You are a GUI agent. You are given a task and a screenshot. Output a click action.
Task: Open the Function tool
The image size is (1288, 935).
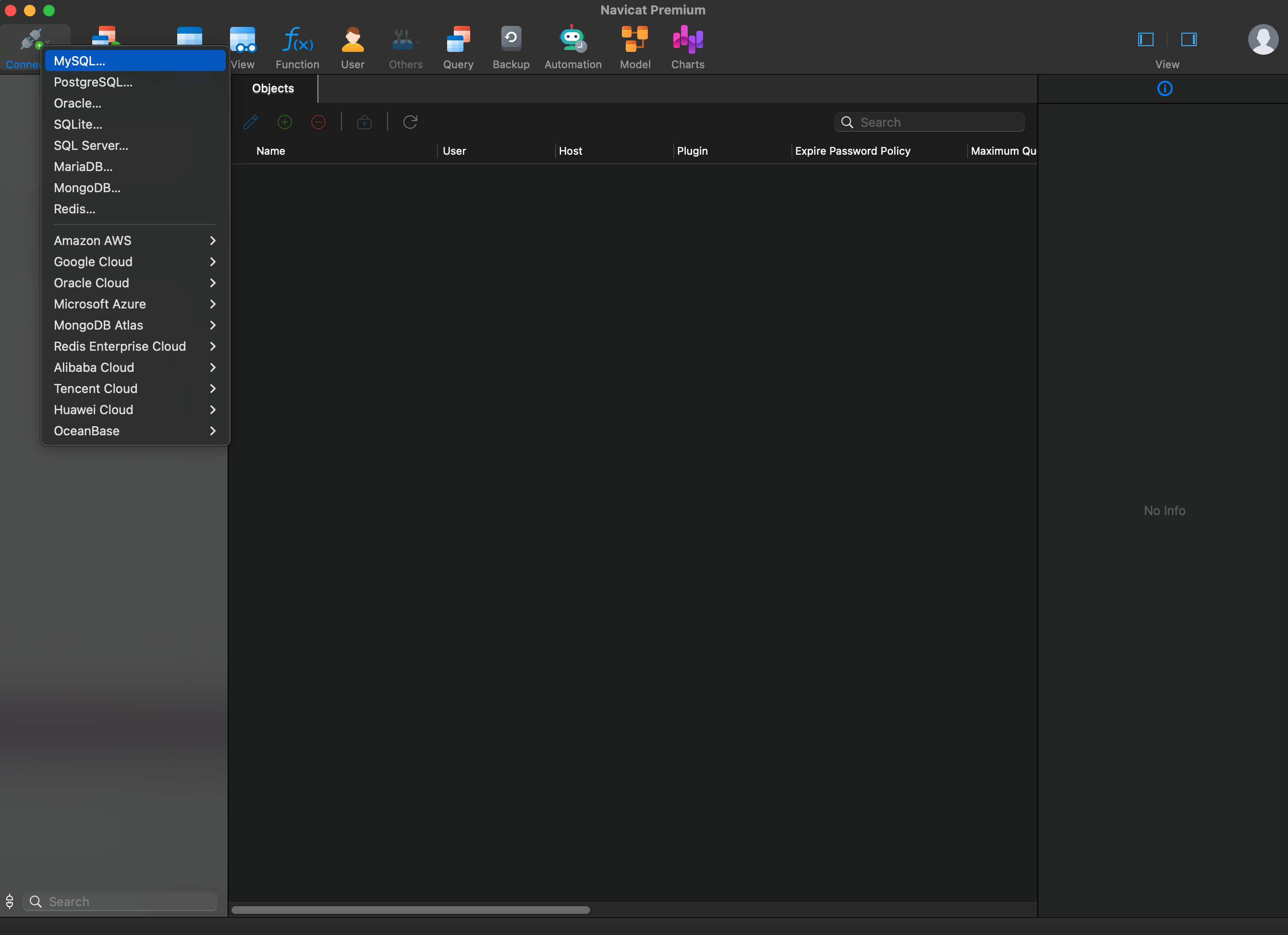[297, 47]
